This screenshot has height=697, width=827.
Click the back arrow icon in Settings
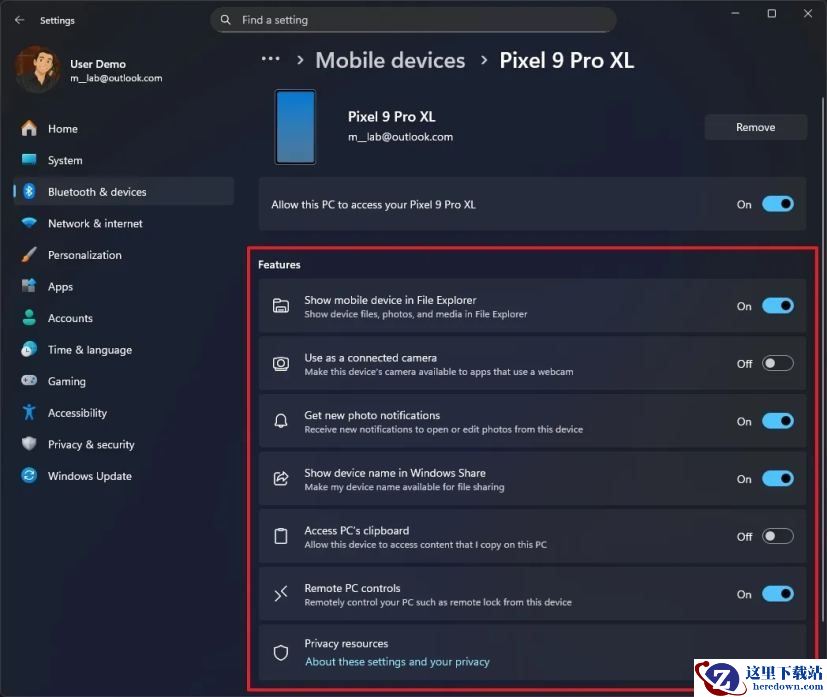click(20, 20)
